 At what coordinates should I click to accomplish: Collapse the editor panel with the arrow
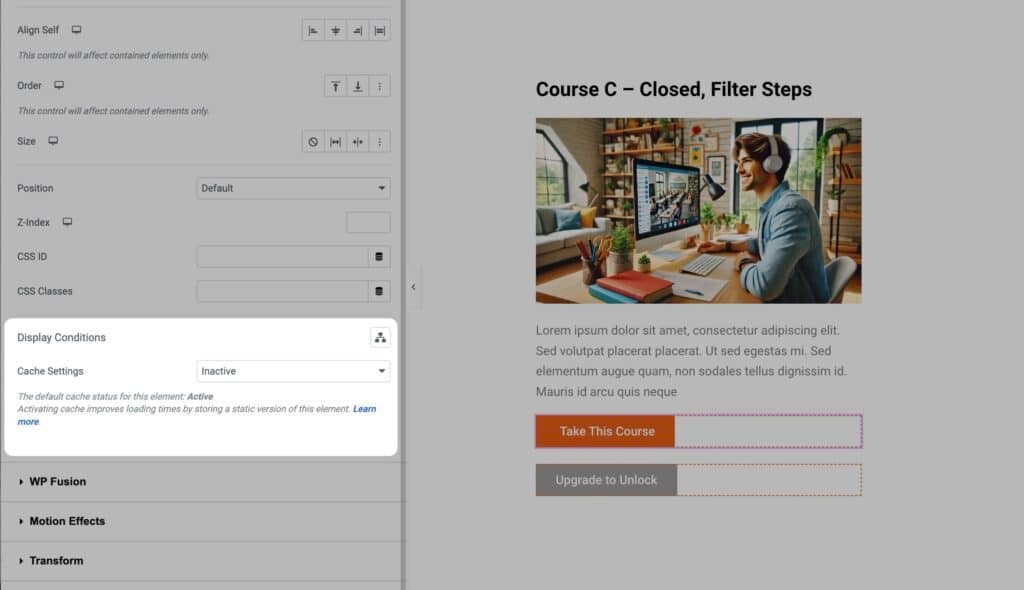click(413, 287)
